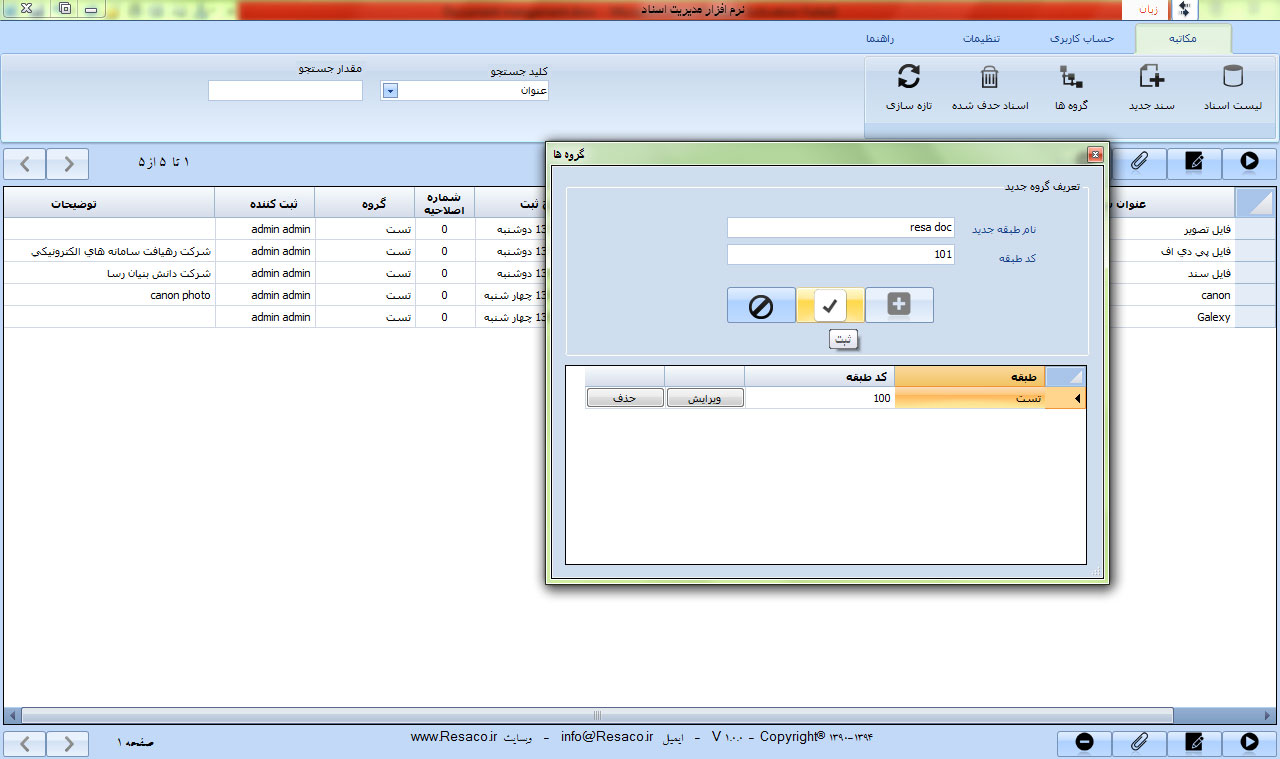The width and height of the screenshot is (1280, 759).
Task: Click حذف button in تست row
Action: point(625,398)
